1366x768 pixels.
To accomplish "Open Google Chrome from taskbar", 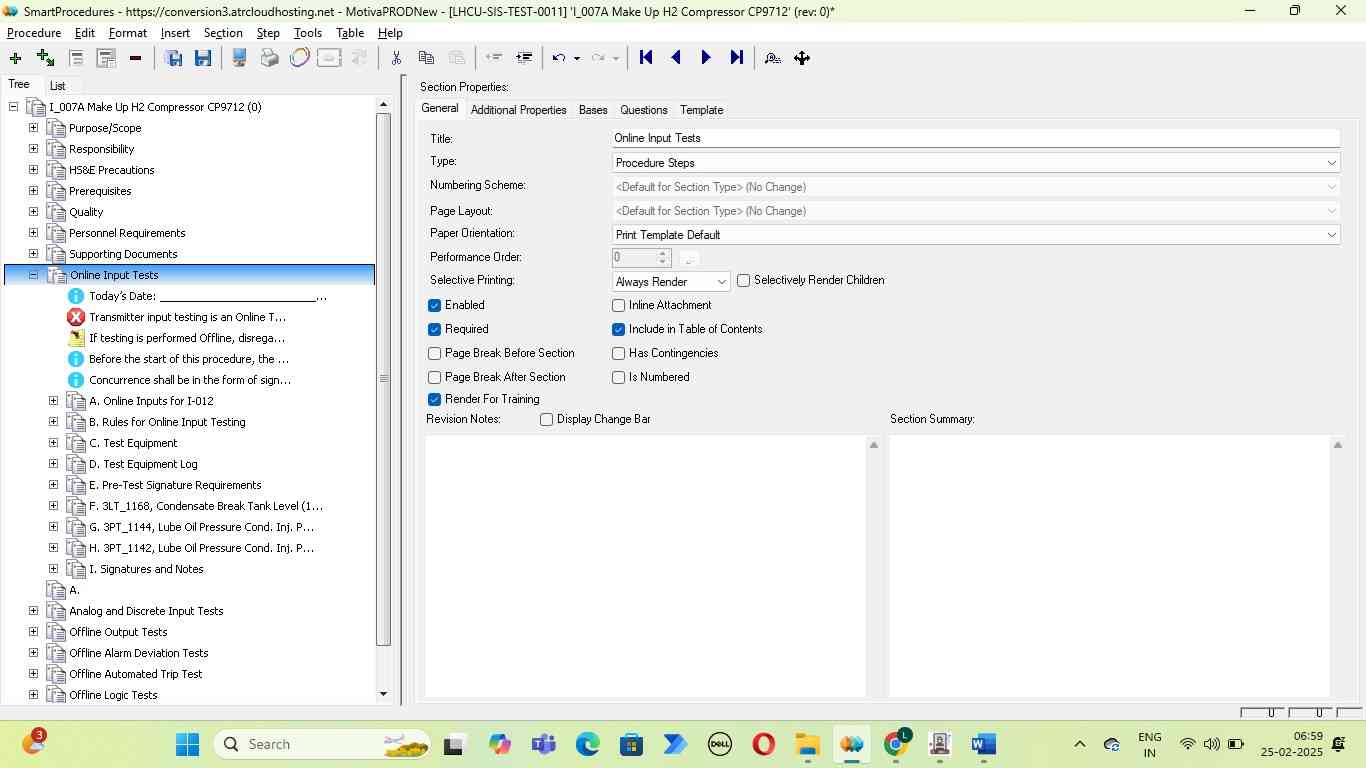I will tap(896, 743).
